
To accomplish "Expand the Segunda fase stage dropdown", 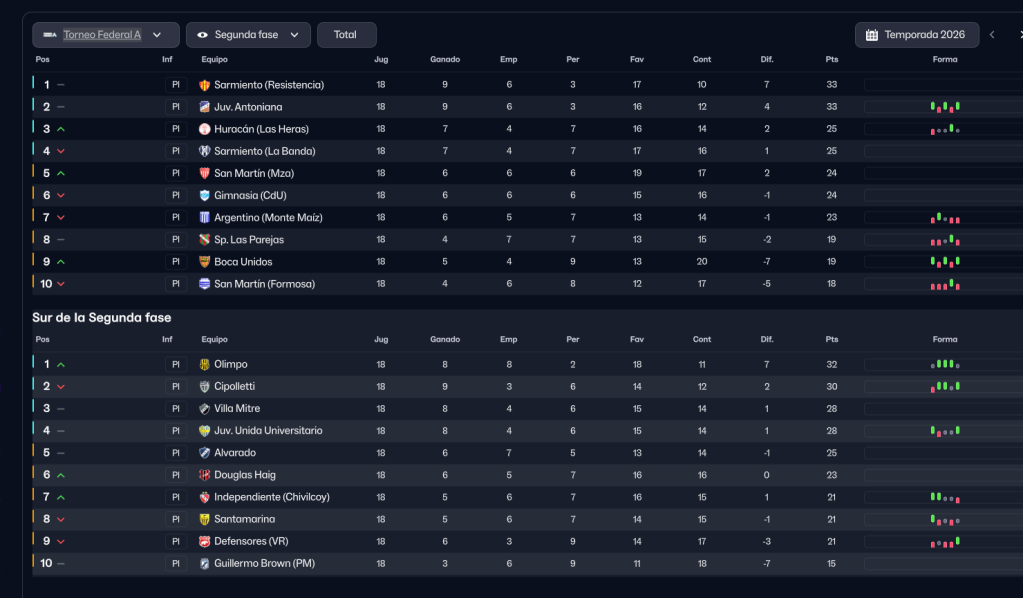I will 248,35.
